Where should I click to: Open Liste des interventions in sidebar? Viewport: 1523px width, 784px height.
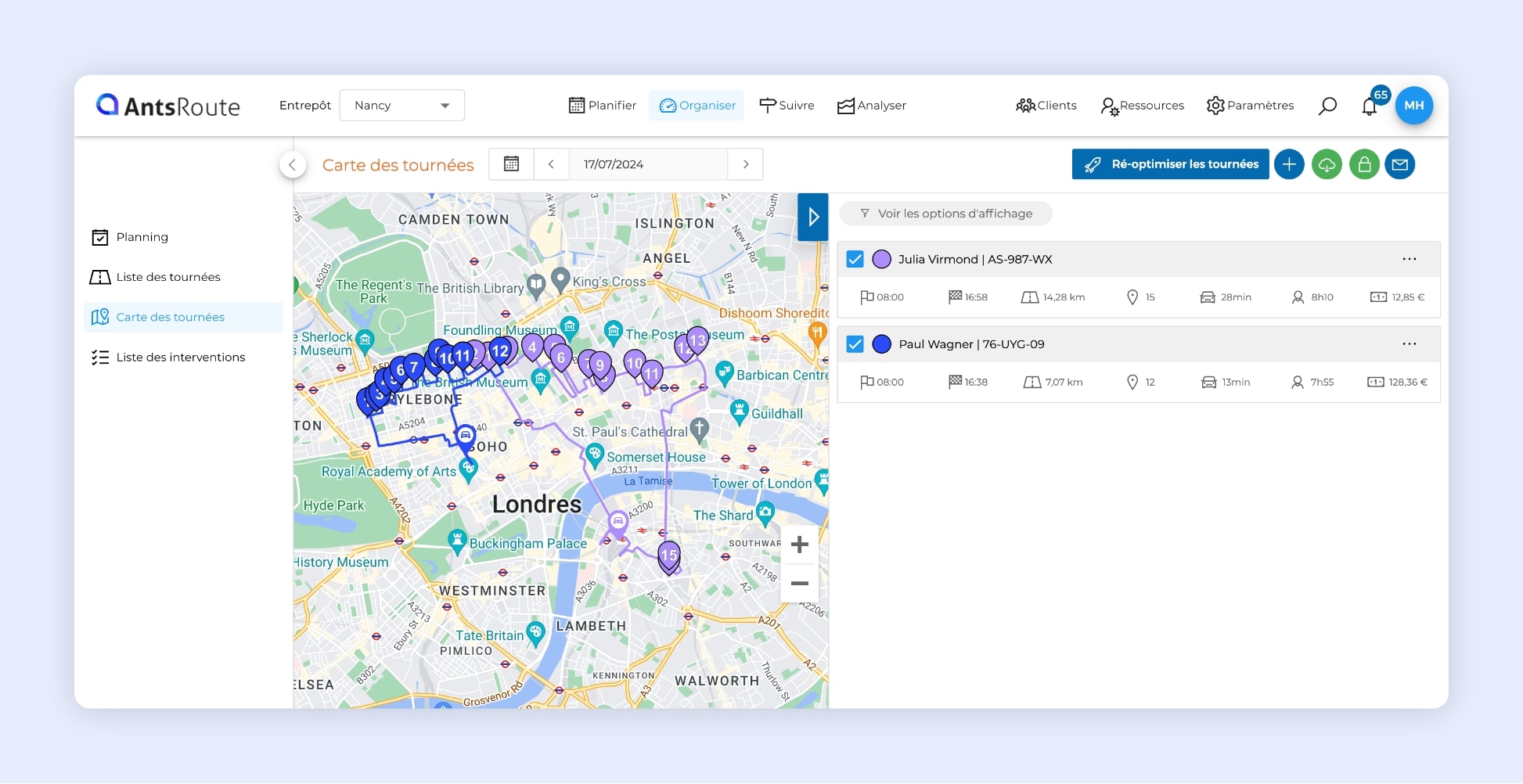[x=180, y=358]
